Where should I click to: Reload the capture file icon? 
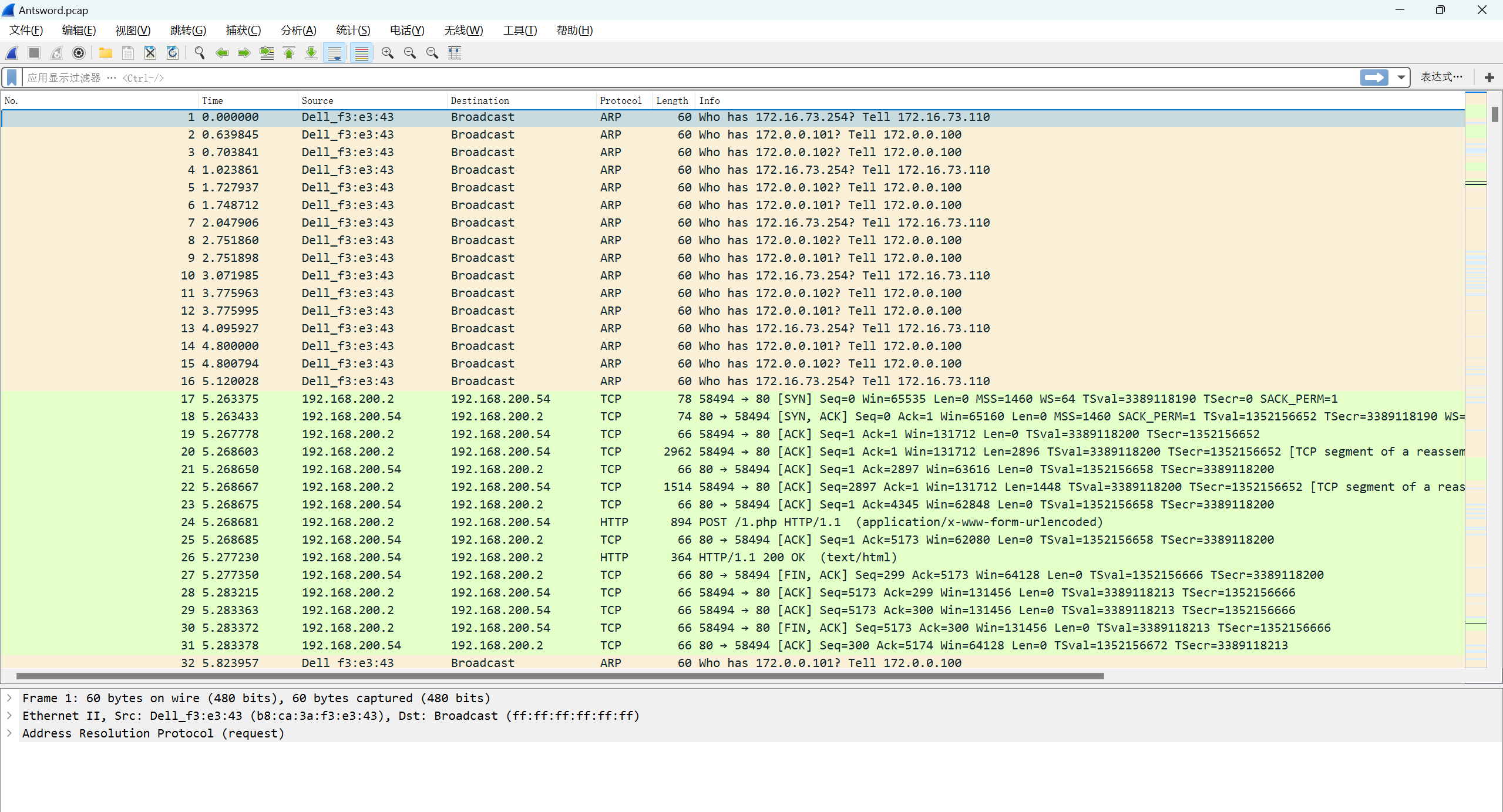[x=173, y=53]
